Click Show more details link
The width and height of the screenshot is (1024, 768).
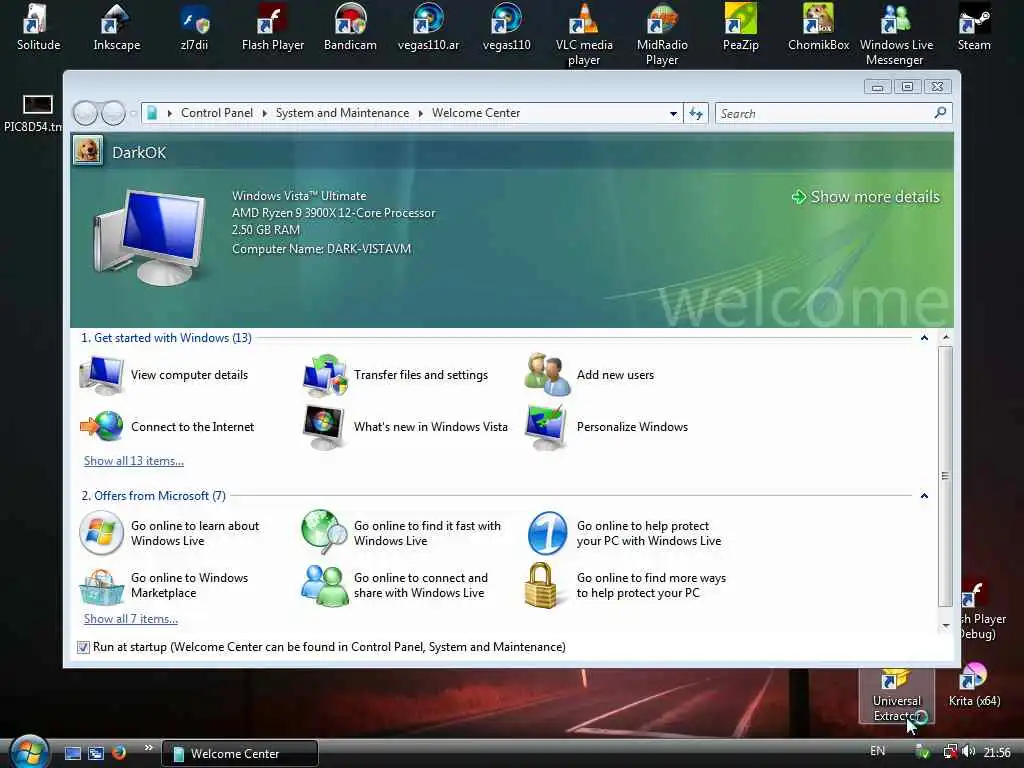[865, 197]
